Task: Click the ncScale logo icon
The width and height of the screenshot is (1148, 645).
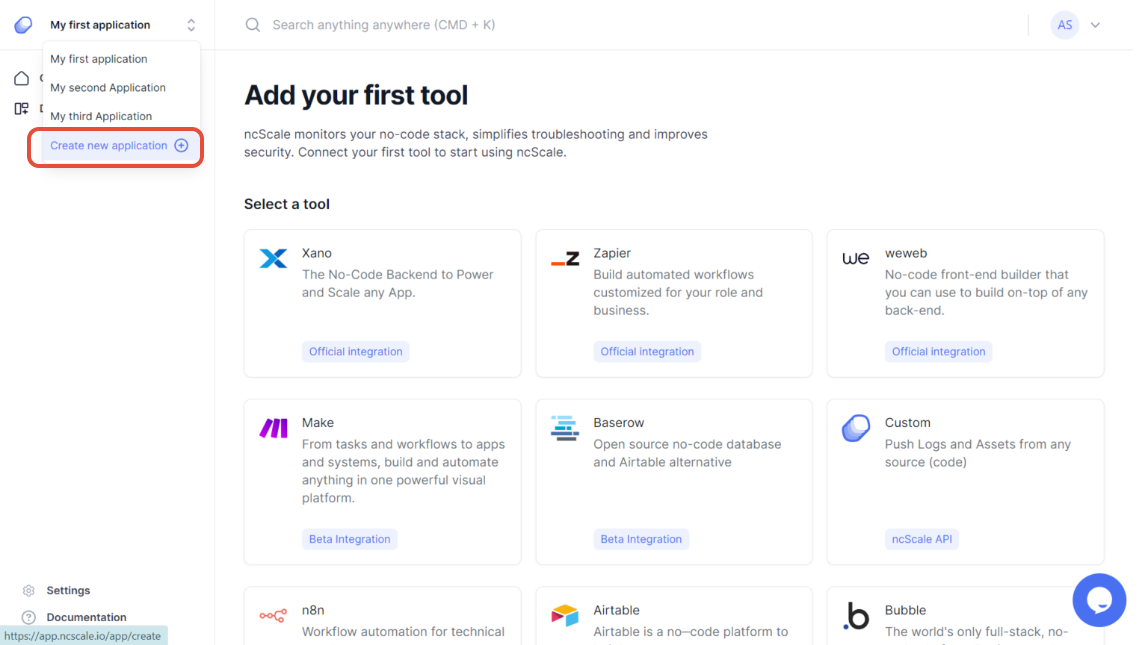Action: point(23,25)
